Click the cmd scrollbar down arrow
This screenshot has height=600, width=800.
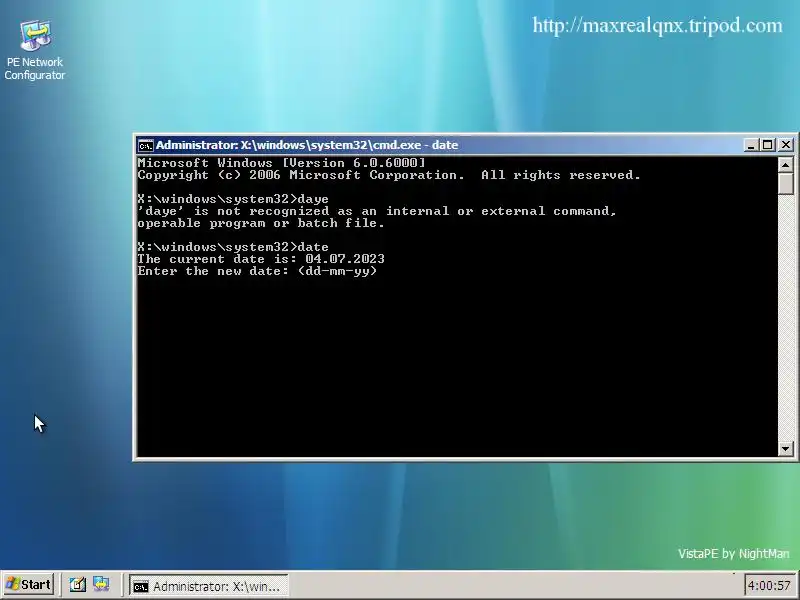[785, 449]
